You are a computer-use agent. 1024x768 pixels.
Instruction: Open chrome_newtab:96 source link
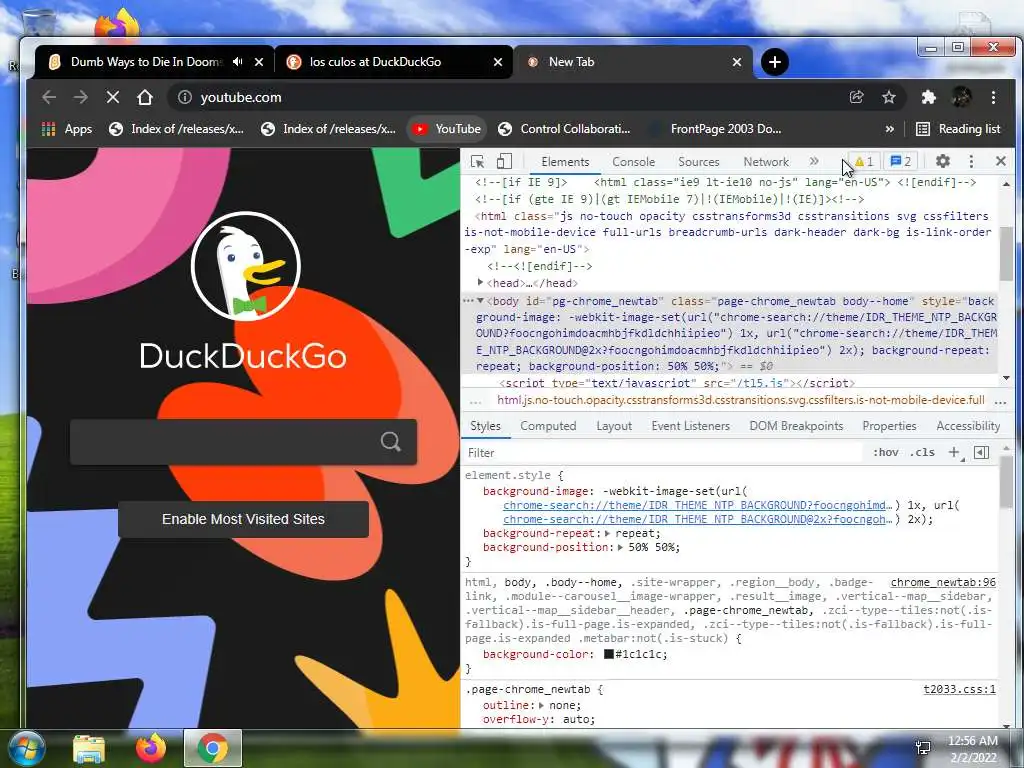(943, 582)
